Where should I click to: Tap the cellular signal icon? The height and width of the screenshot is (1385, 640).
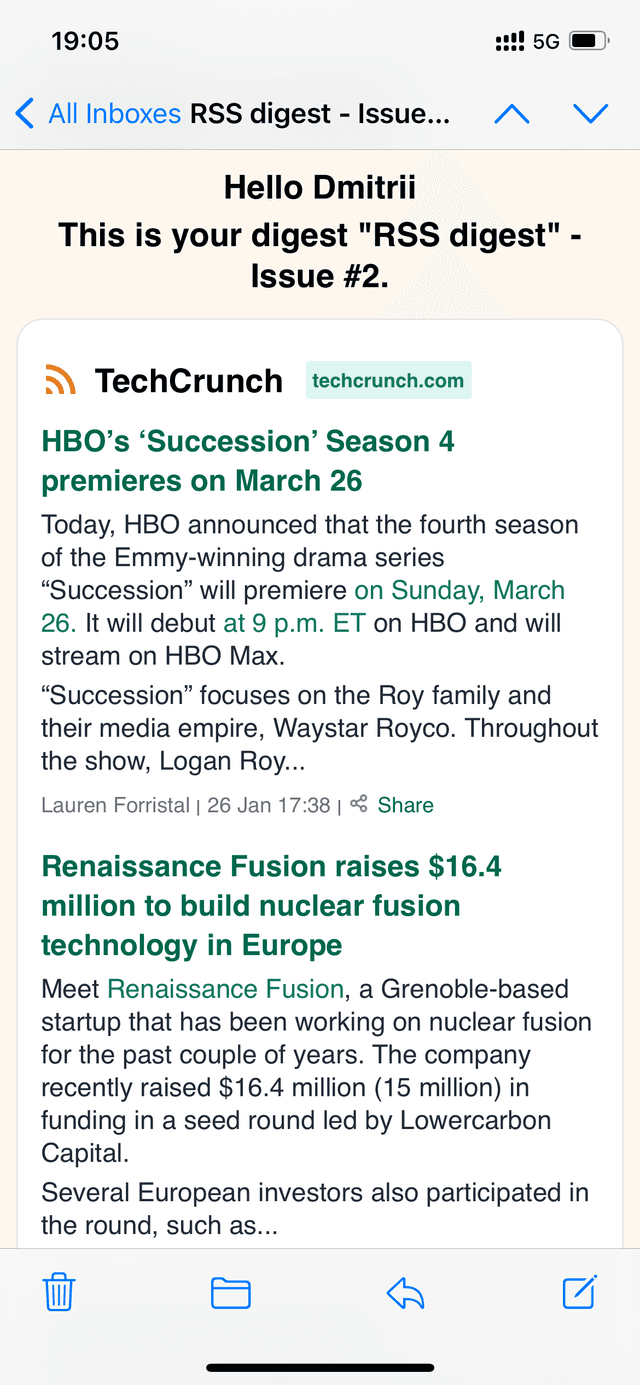(x=510, y=41)
